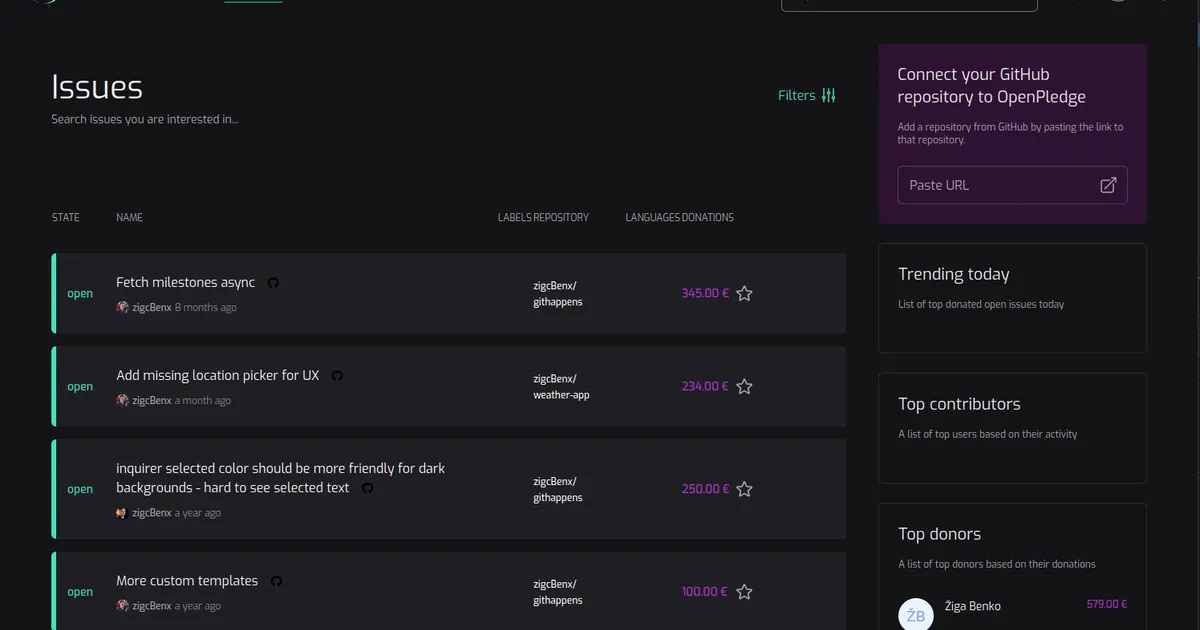
Task: Click GitHub icon next to "More custom templates"
Action: click(276, 581)
